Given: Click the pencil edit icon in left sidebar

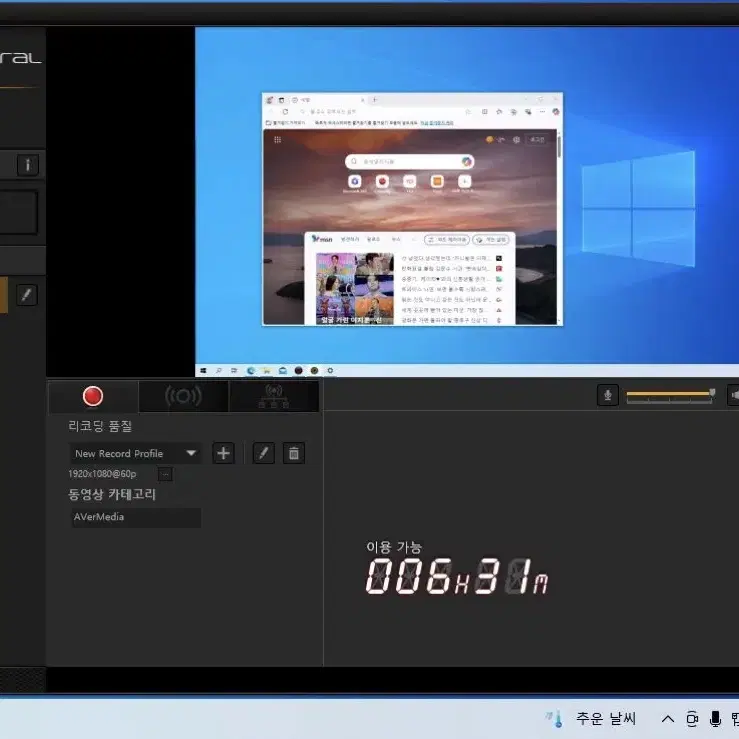Looking at the screenshot, I should [x=27, y=295].
